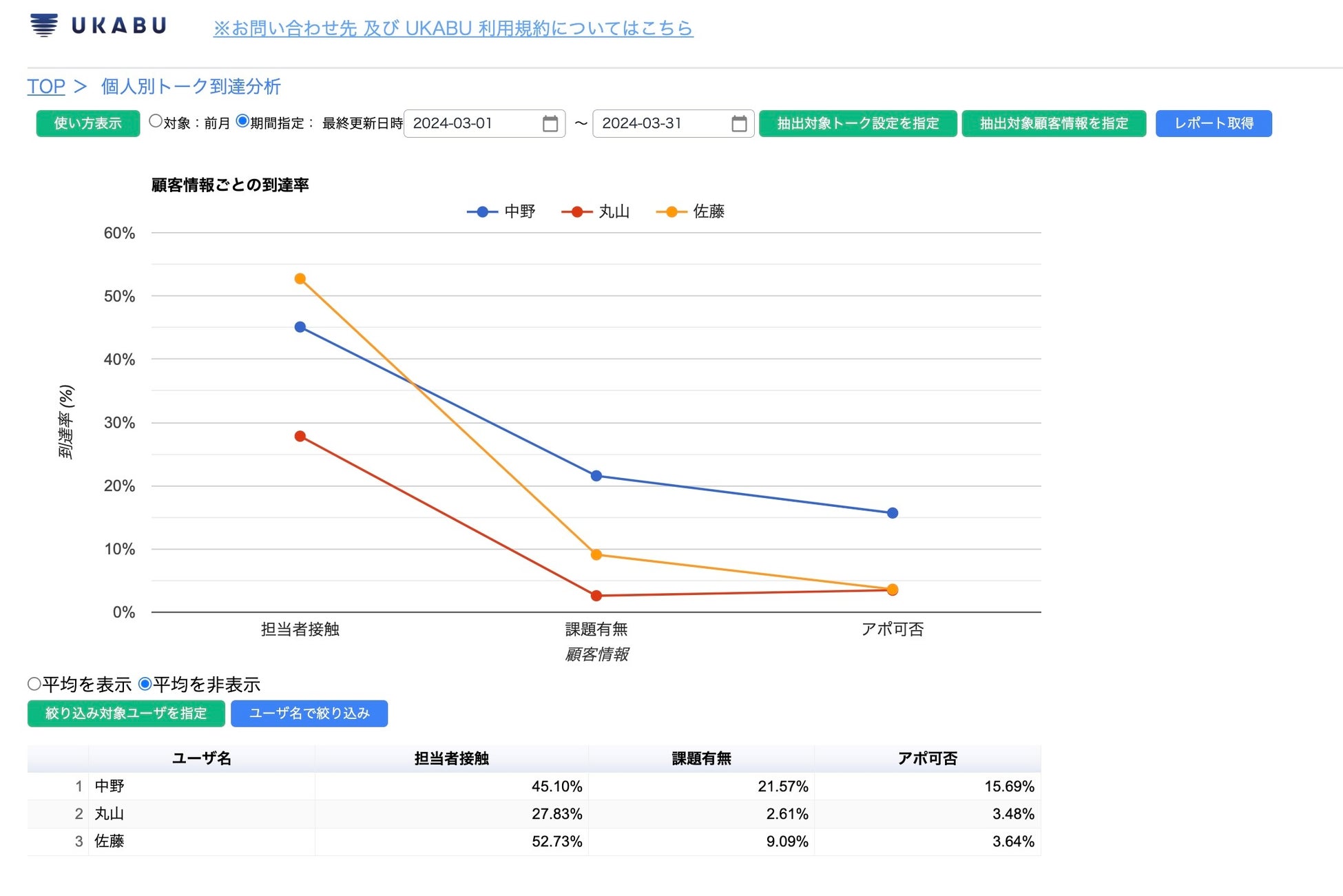Open the end date calendar picker icon
The height and width of the screenshot is (896, 1343).
738,124
